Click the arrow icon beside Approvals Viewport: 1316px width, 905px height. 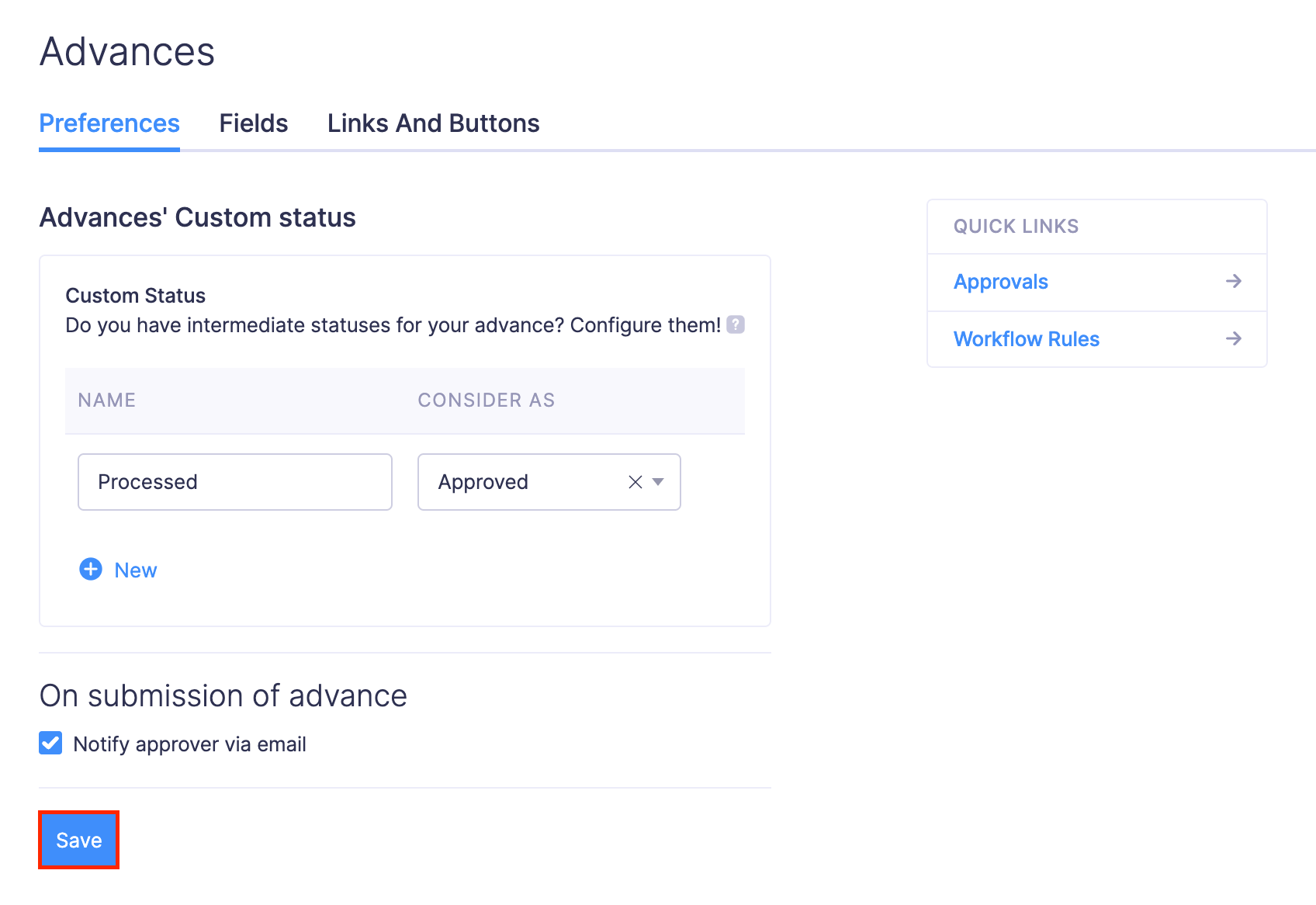pos(1233,281)
